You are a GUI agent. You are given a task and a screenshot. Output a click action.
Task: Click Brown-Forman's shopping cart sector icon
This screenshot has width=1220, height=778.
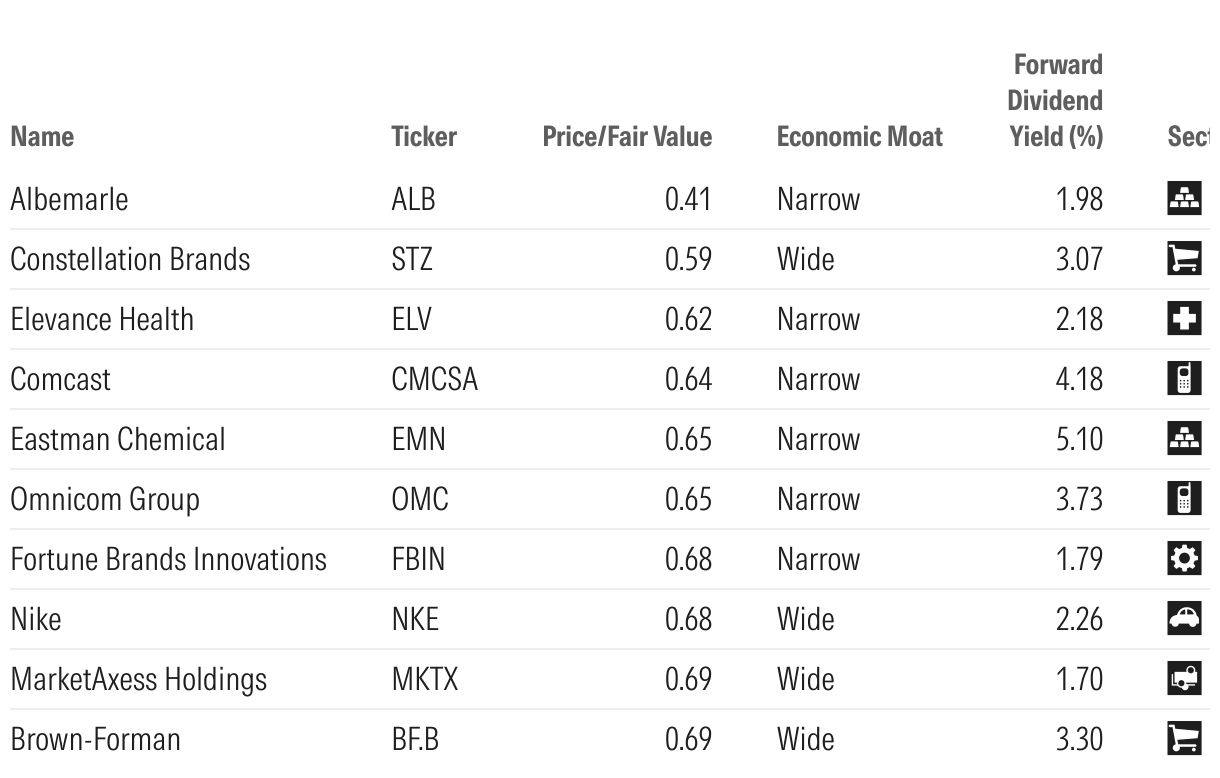pos(1184,739)
